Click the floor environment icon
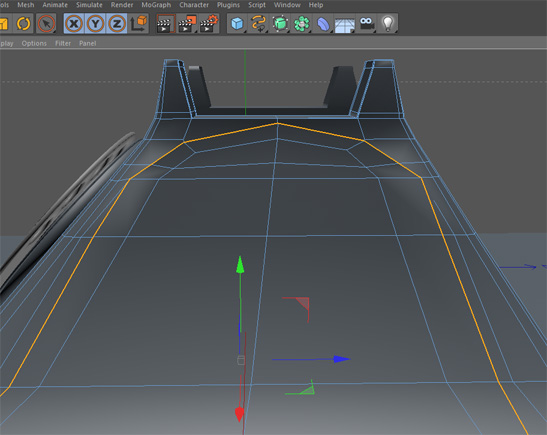Screen dimensions: 547x435 345,24
